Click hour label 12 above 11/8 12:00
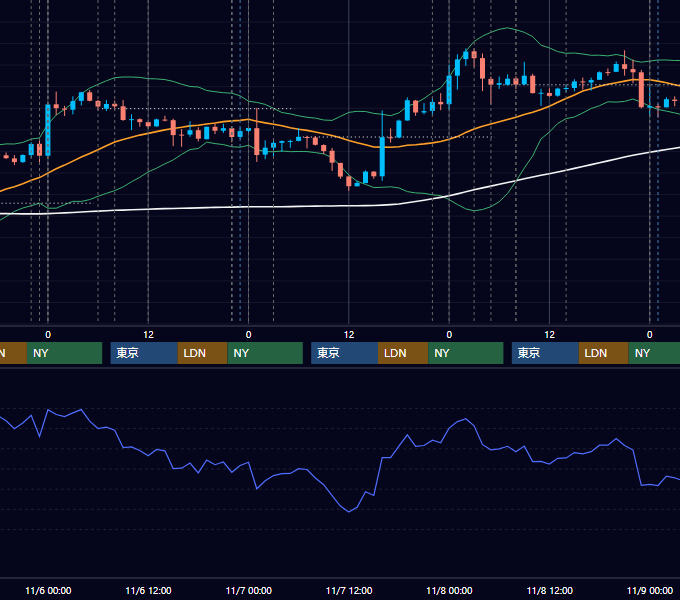This screenshot has width=680, height=600. pos(549,335)
